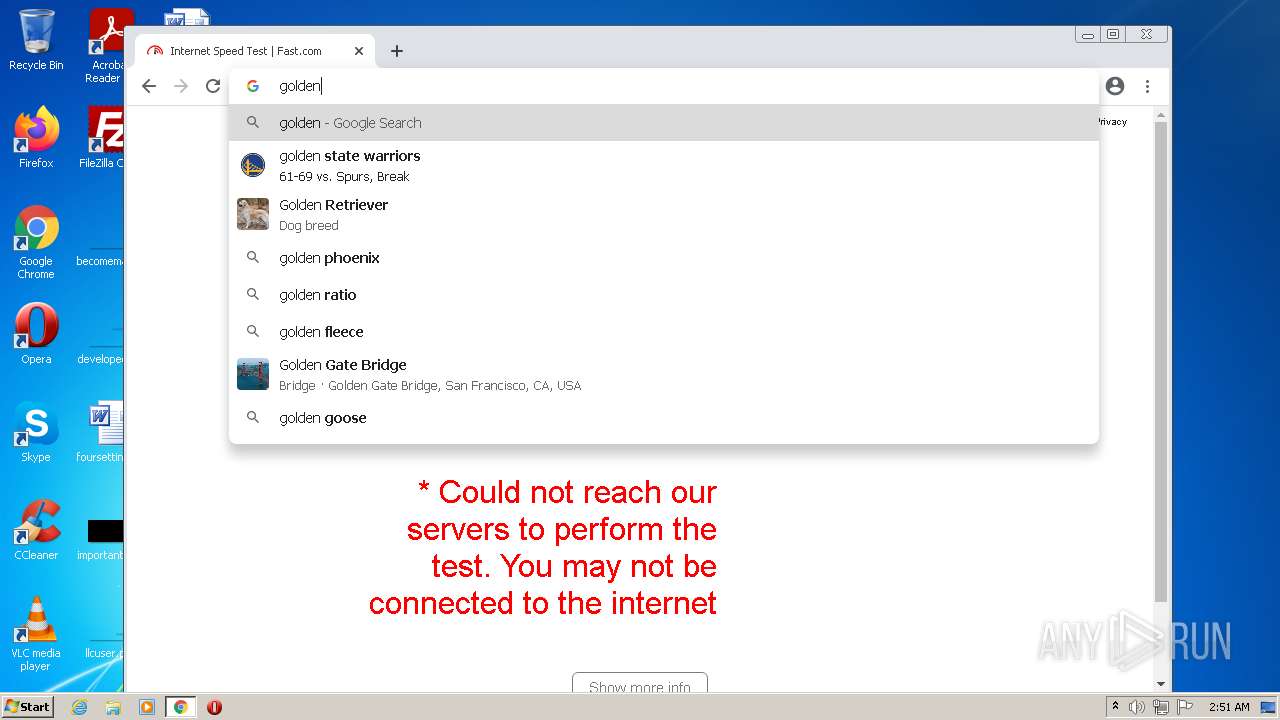This screenshot has width=1280, height=720.
Task: Click the magnifier icon beside golden goose
Action: click(253, 418)
